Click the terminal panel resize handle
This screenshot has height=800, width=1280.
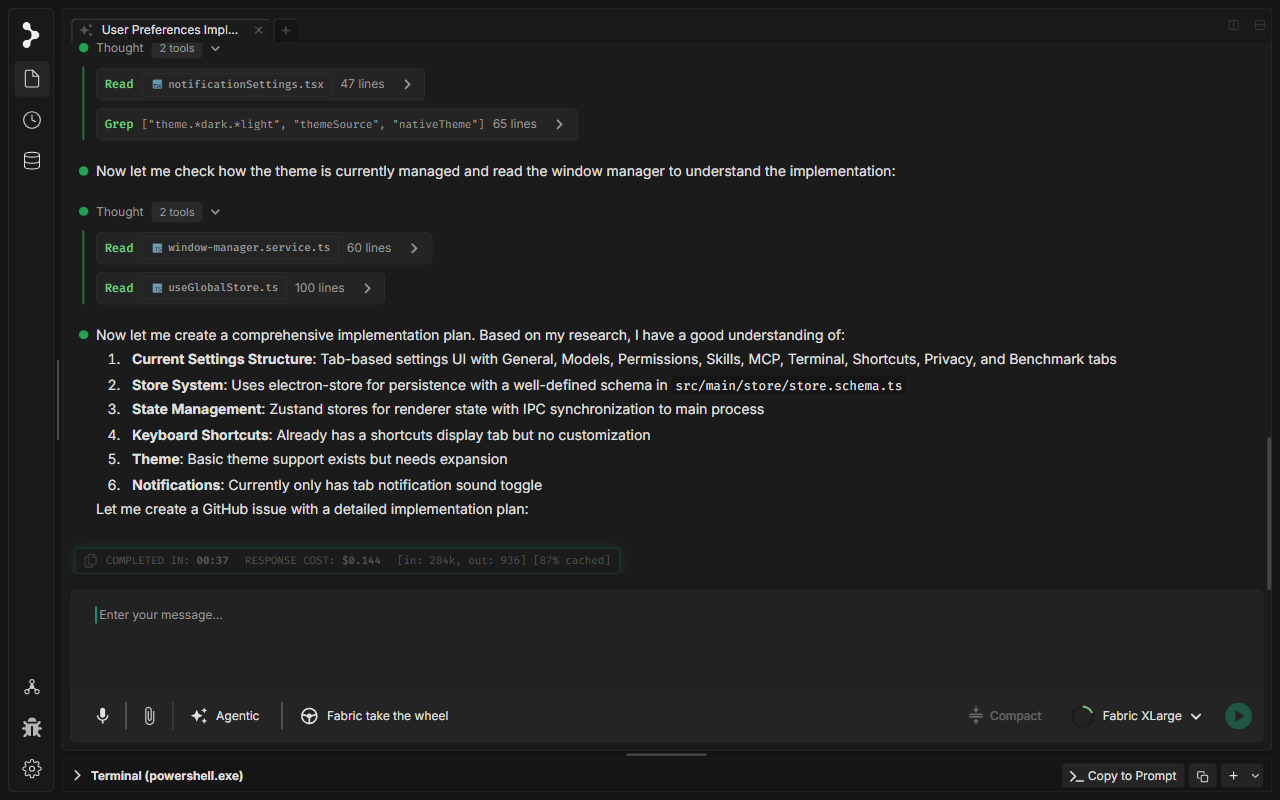(x=665, y=755)
